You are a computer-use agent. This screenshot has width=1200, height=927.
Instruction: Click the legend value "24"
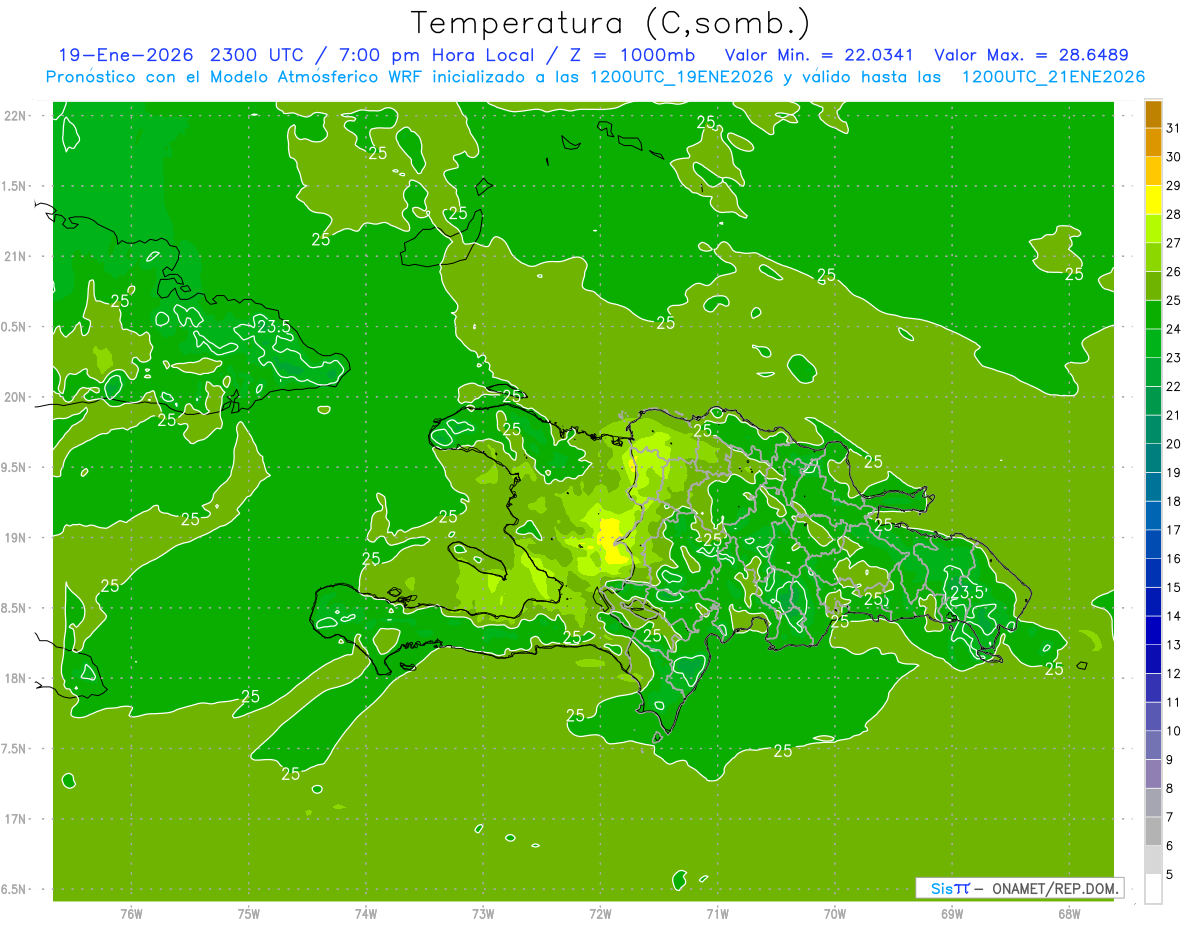click(1173, 329)
